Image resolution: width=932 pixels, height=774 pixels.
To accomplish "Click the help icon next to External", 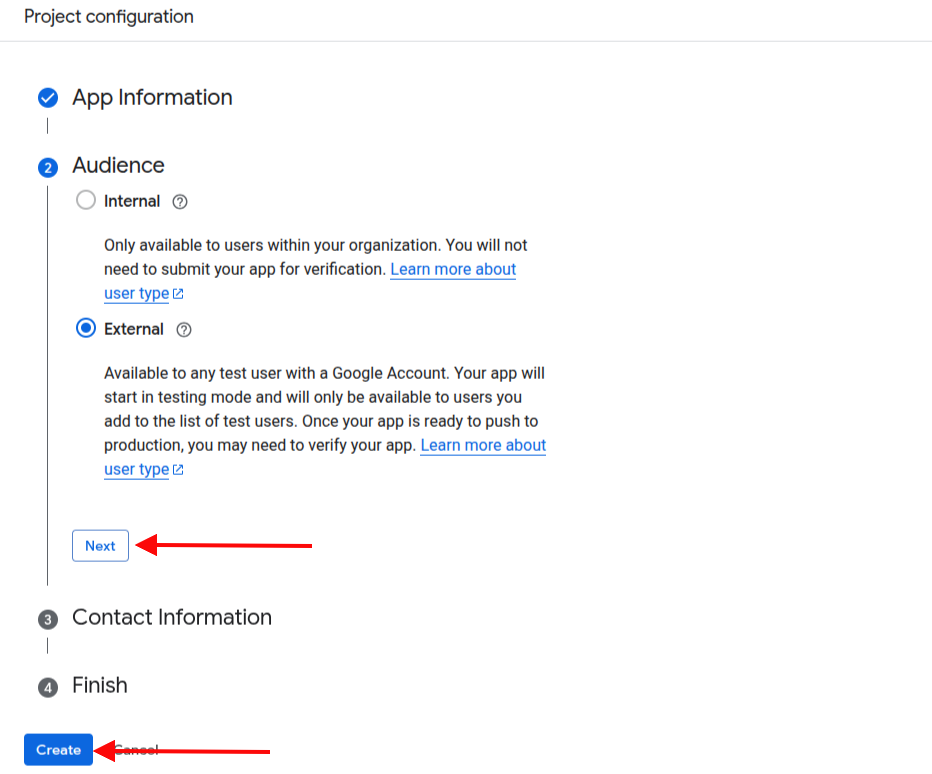I will click(183, 330).
